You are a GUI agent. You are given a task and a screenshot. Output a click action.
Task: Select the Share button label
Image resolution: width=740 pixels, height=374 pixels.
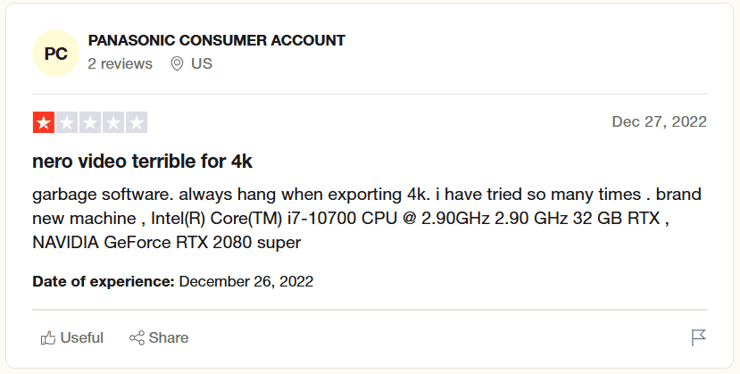[168, 338]
